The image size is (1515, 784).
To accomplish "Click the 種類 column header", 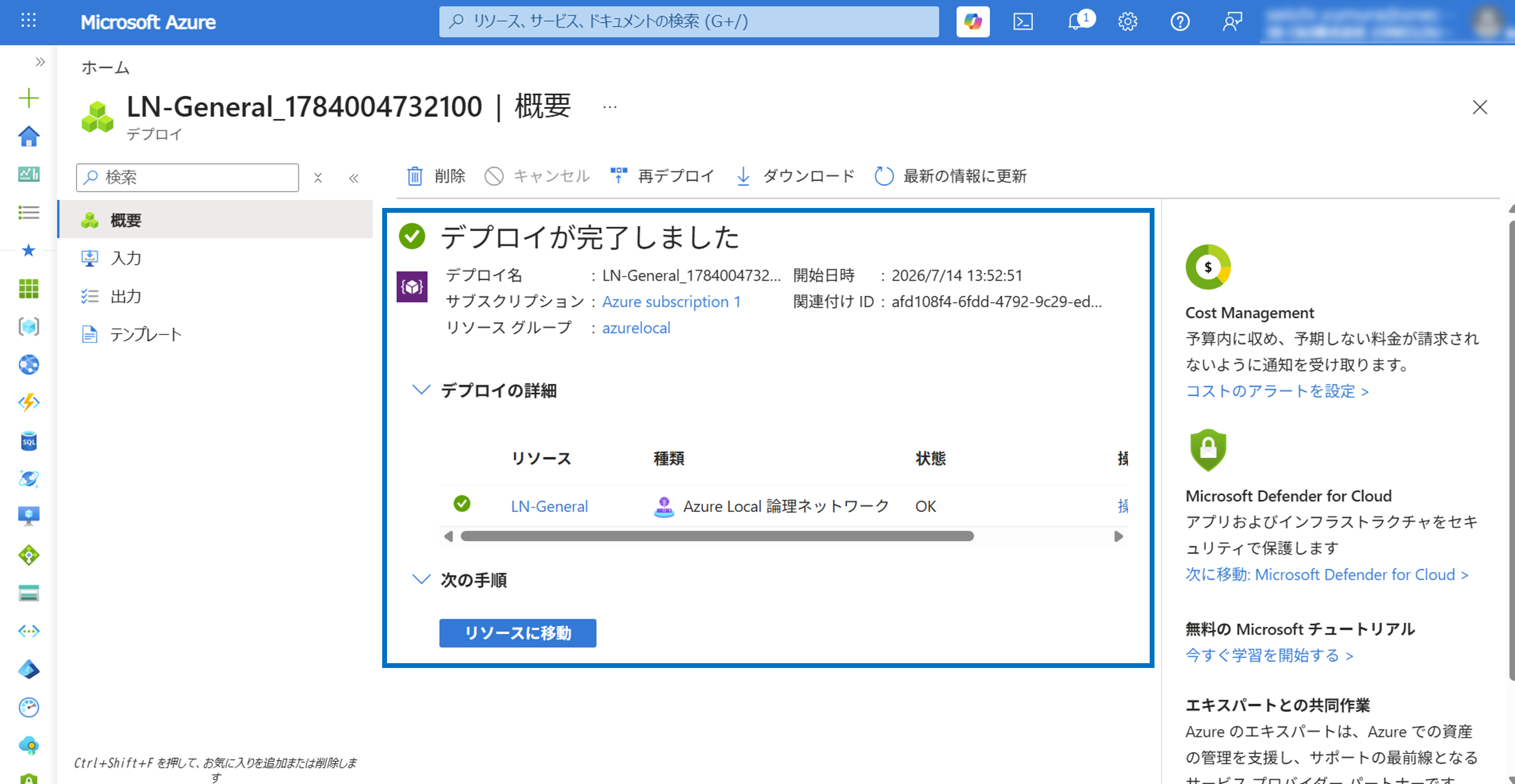I will (x=669, y=458).
